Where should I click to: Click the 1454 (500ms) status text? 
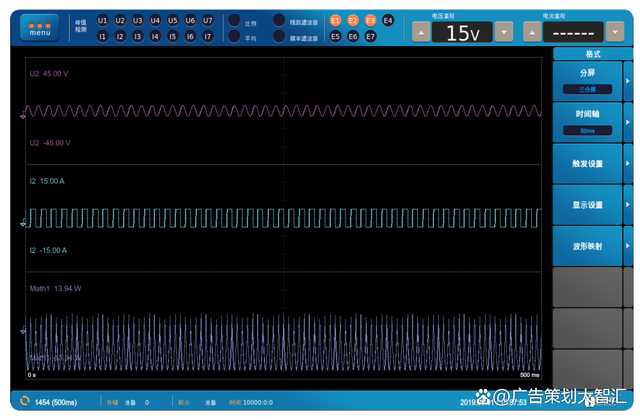(56, 402)
